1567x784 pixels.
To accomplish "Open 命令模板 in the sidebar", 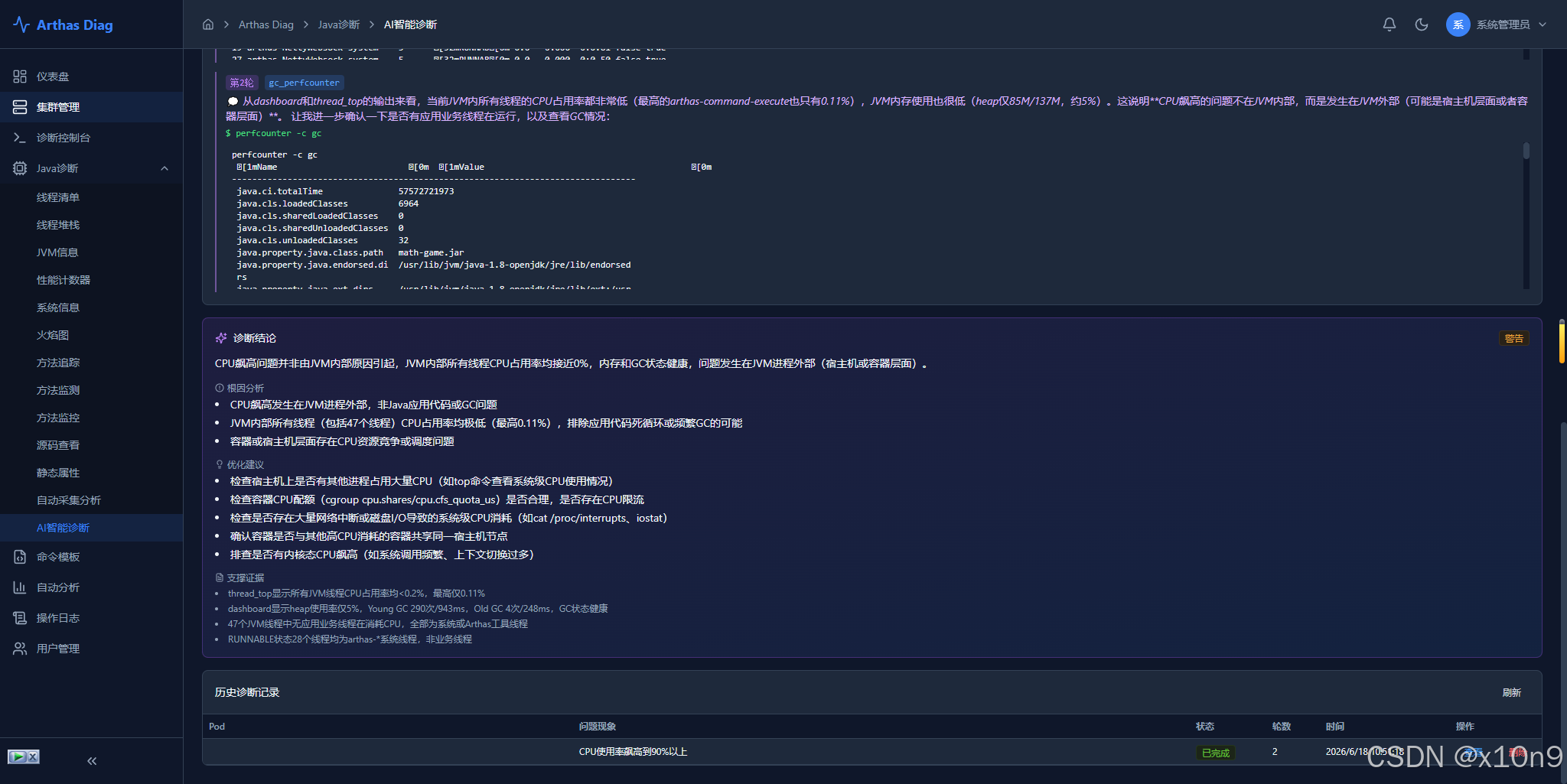I will click(92, 557).
